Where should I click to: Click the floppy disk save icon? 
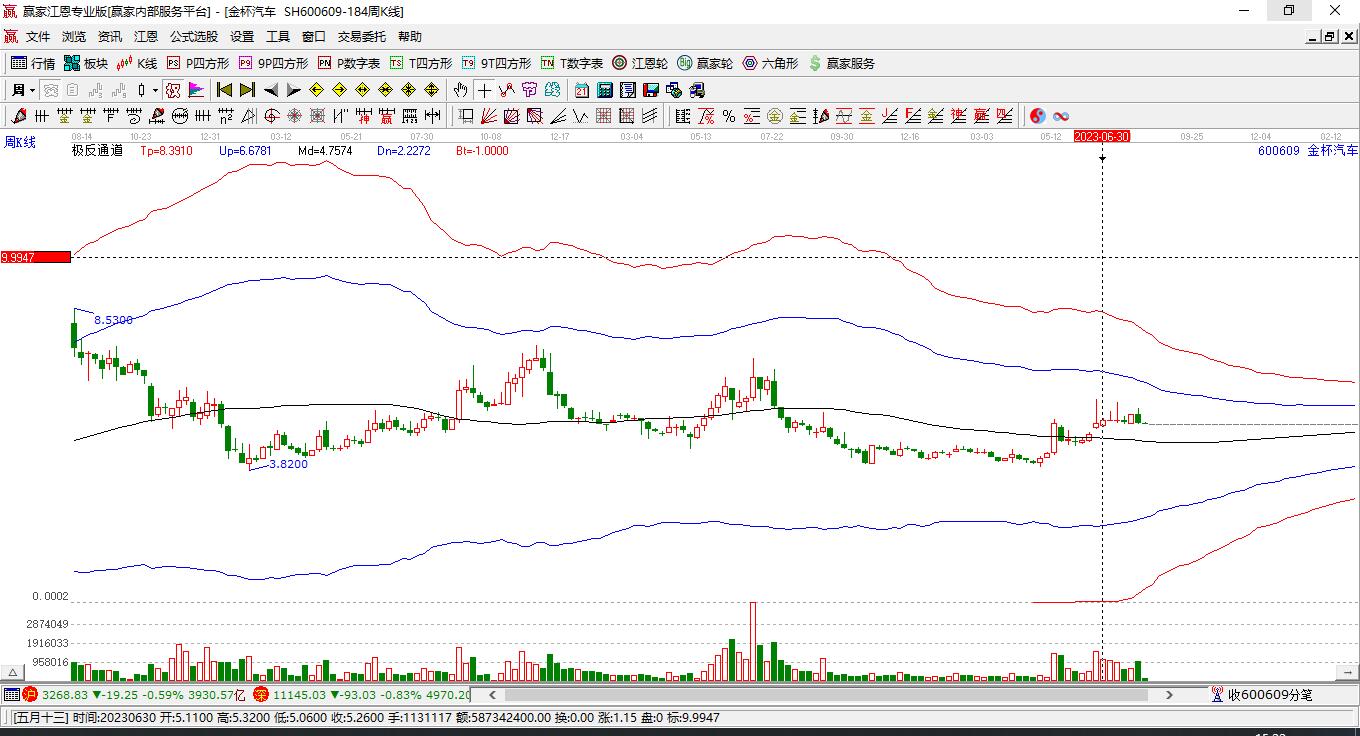[651, 90]
